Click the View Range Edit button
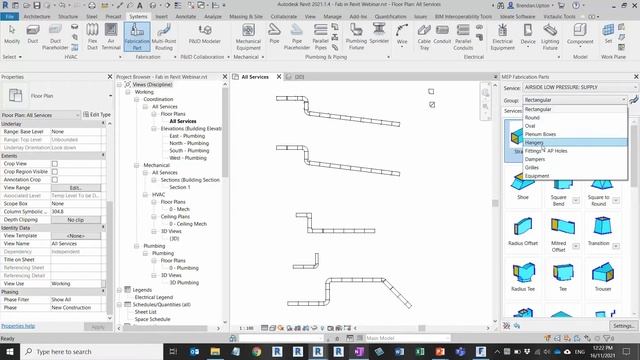 [76, 188]
